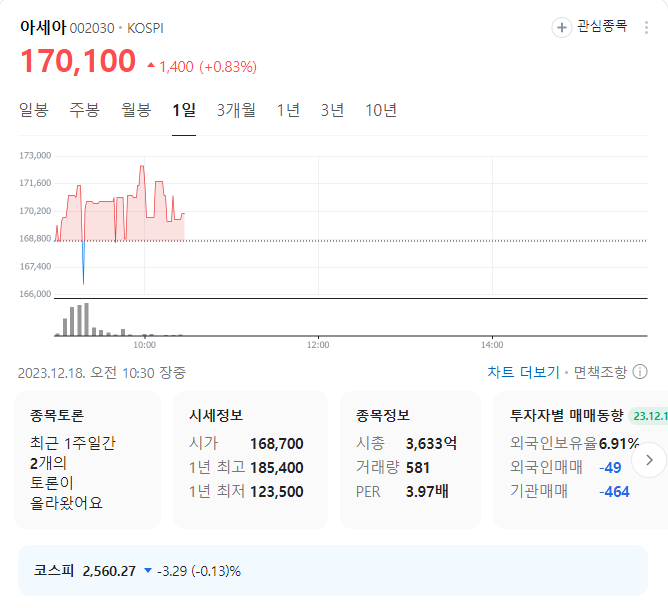Click the 167,400 y-axis label
Screen dimensions: 668x608
(x=35, y=266)
